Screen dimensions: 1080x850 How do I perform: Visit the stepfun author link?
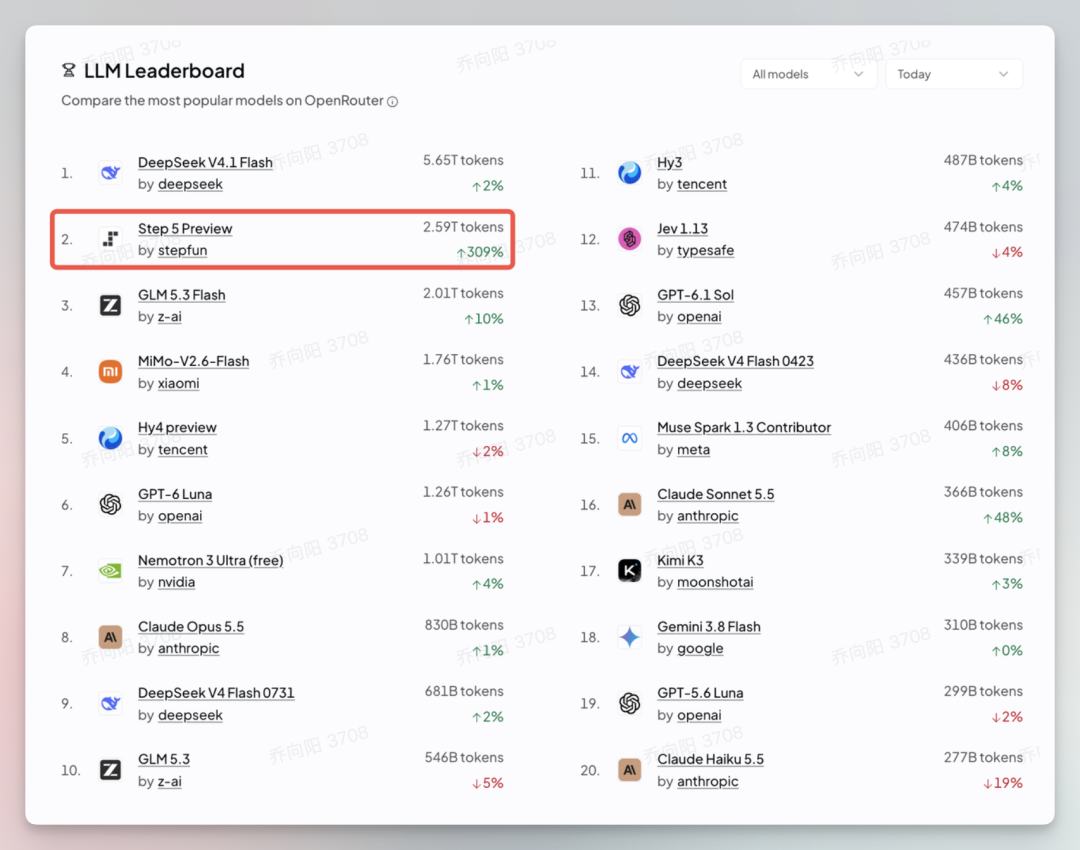[x=183, y=250]
